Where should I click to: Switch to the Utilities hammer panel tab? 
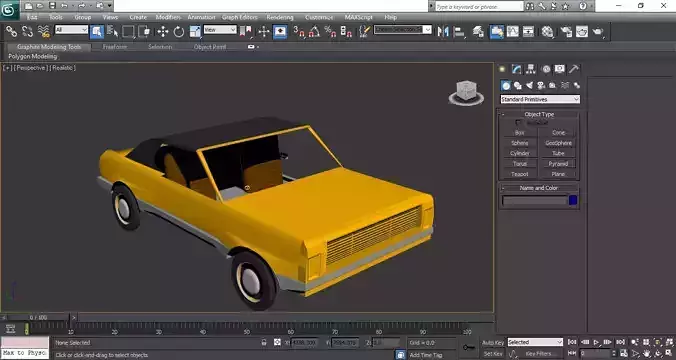(574, 69)
